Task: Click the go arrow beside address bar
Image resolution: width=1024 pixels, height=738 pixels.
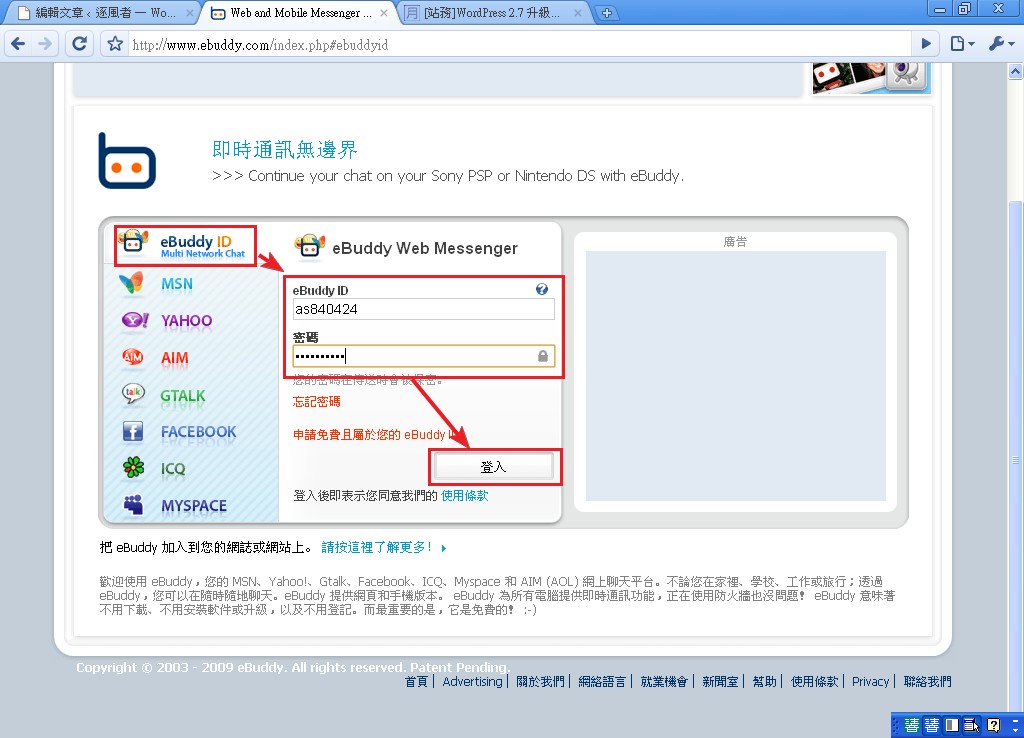Action: (x=926, y=44)
